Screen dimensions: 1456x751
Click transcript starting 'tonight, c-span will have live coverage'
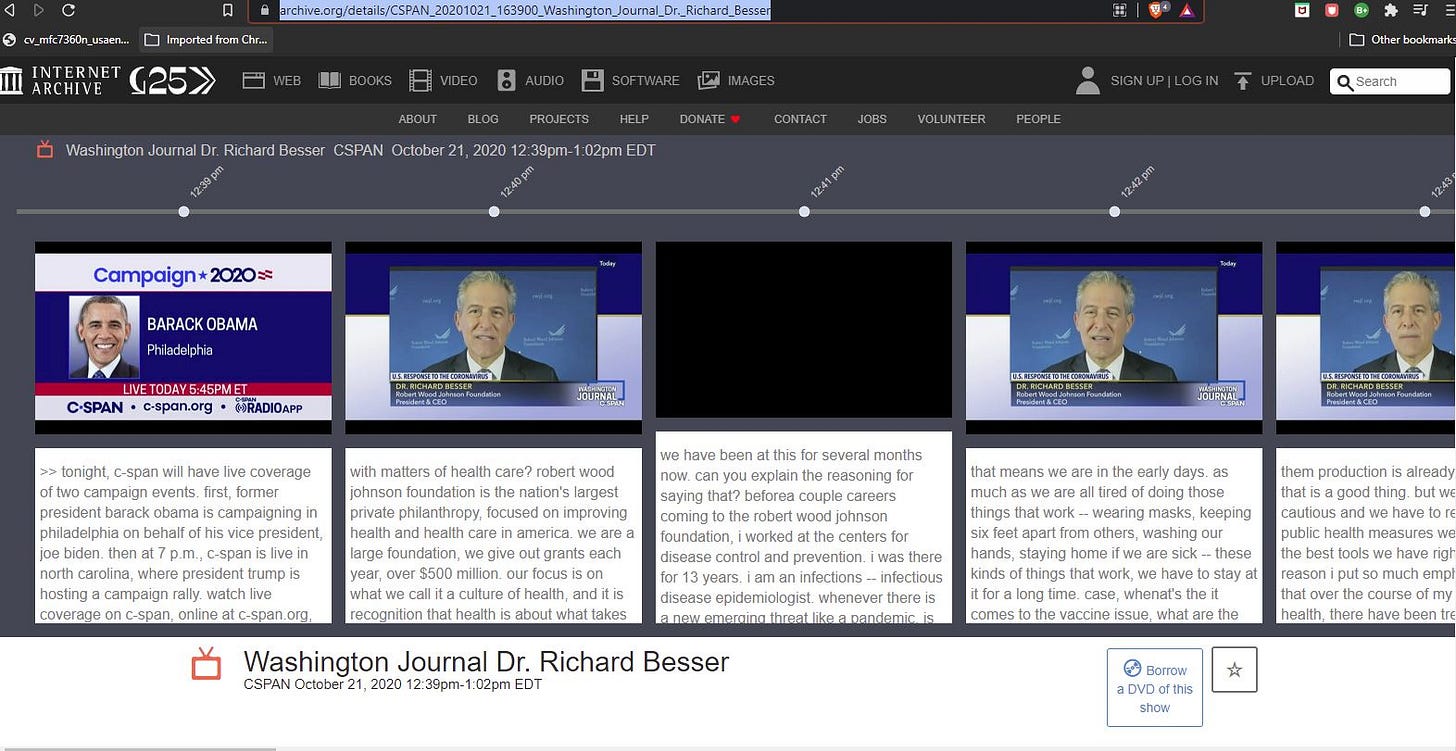(183, 536)
